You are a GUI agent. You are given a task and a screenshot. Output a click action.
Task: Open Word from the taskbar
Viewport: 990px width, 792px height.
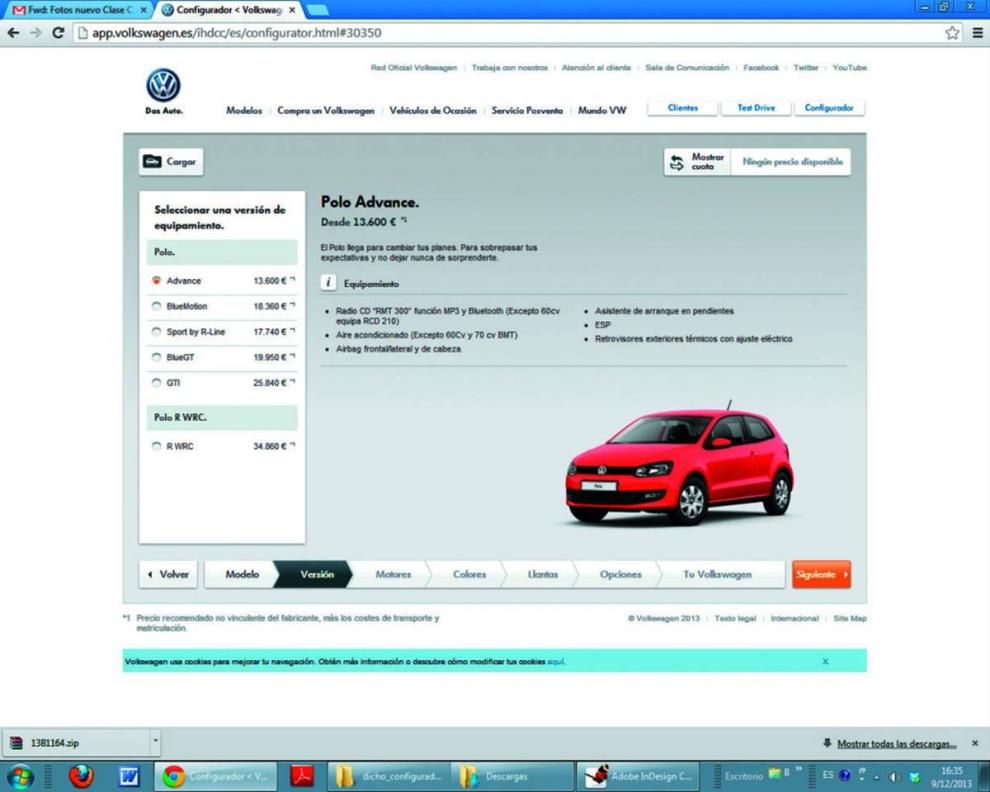(129, 776)
